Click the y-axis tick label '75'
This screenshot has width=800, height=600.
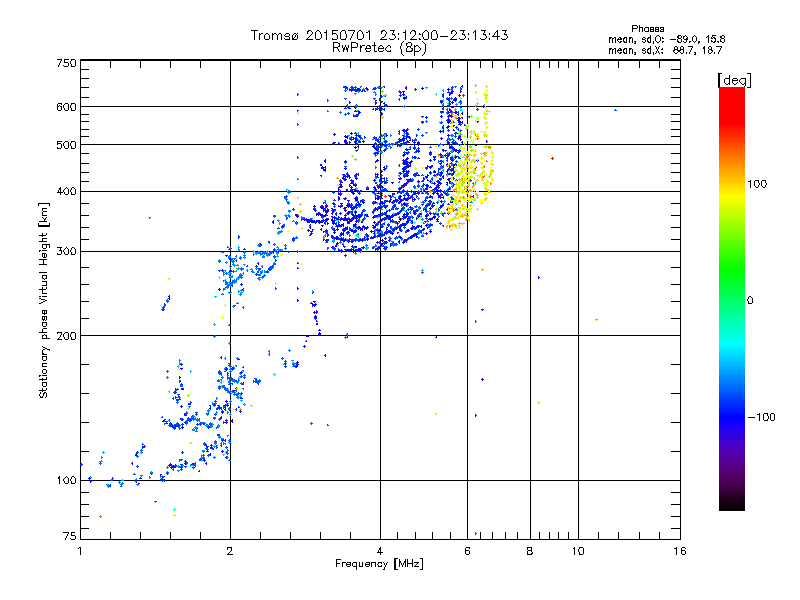(x=70, y=536)
